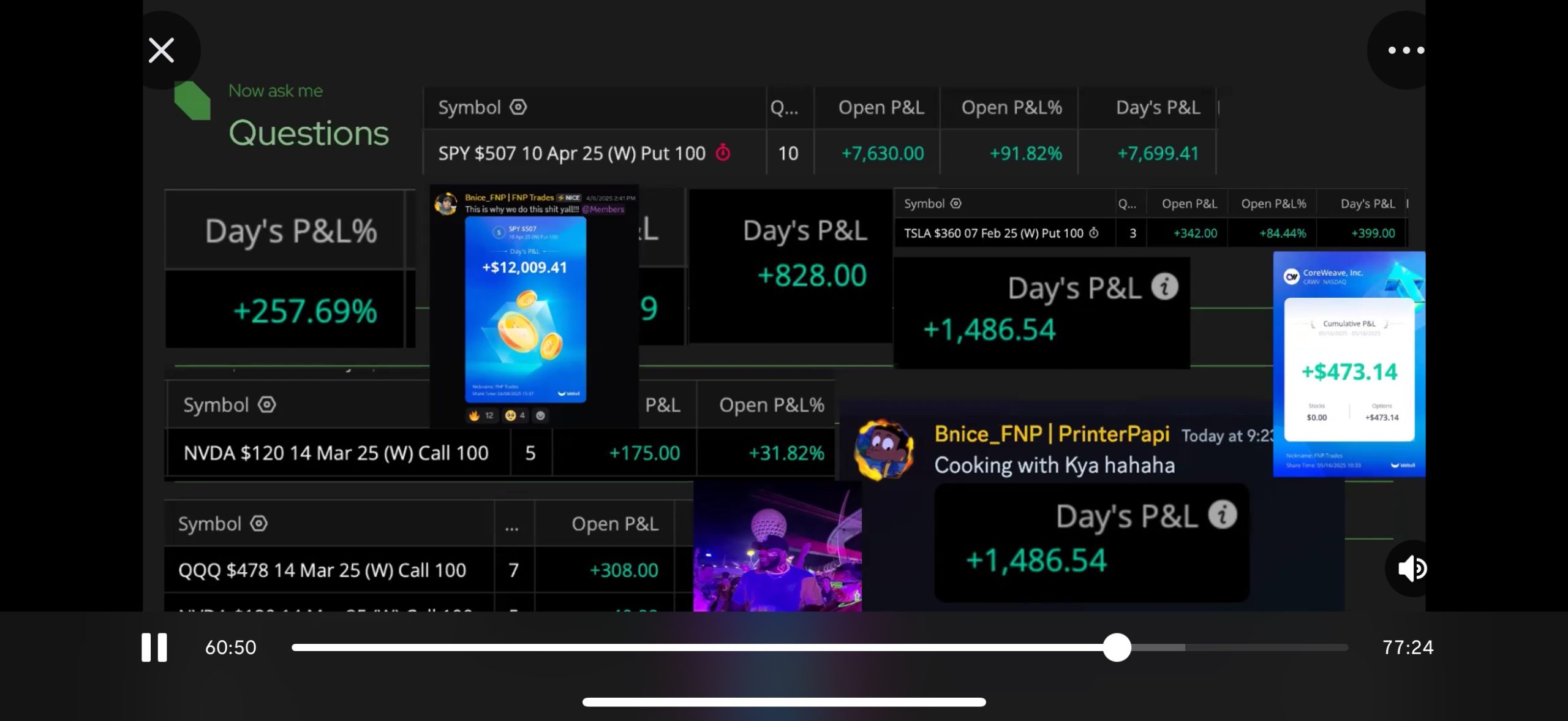Open the +$12,009.41 Webull share card
Viewport: 1568px width, 721px height.
point(525,309)
